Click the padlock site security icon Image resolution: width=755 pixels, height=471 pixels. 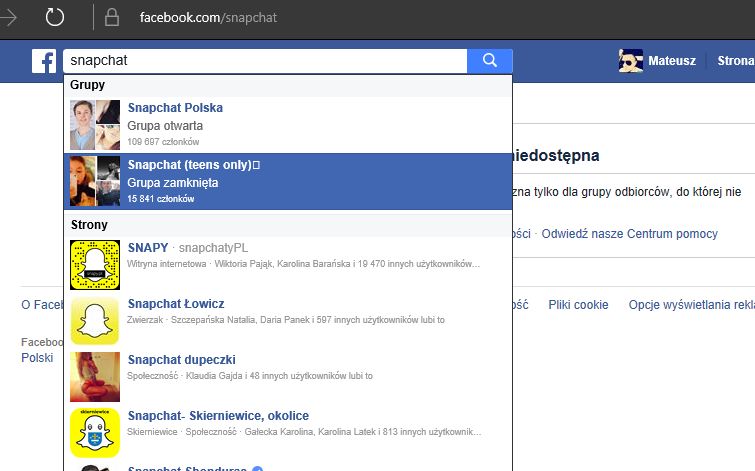(x=112, y=18)
